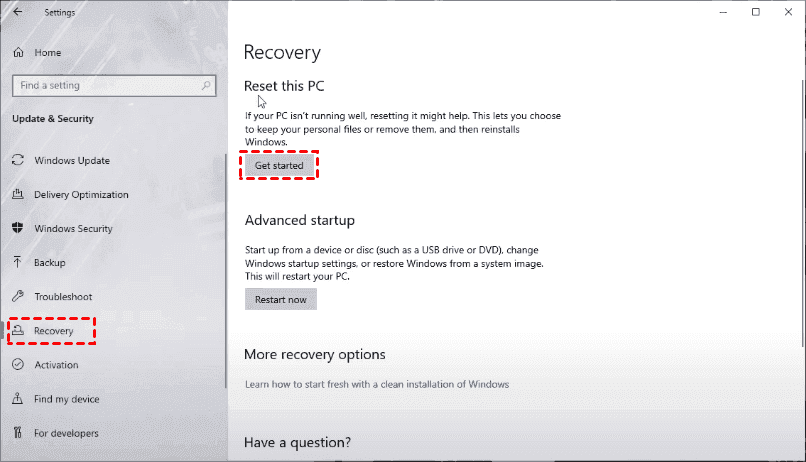Click the Backup arrow icon
This screenshot has height=462, width=806.
coord(17,263)
